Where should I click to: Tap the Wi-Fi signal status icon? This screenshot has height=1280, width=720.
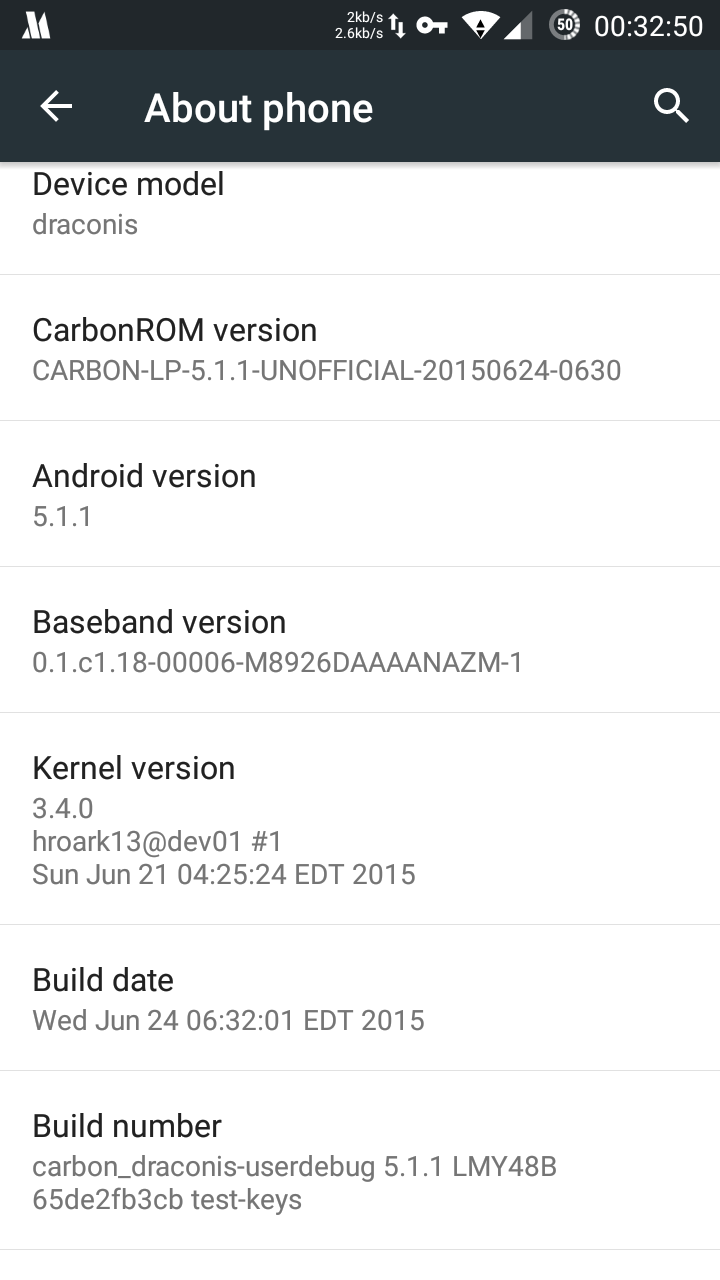[x=480, y=25]
